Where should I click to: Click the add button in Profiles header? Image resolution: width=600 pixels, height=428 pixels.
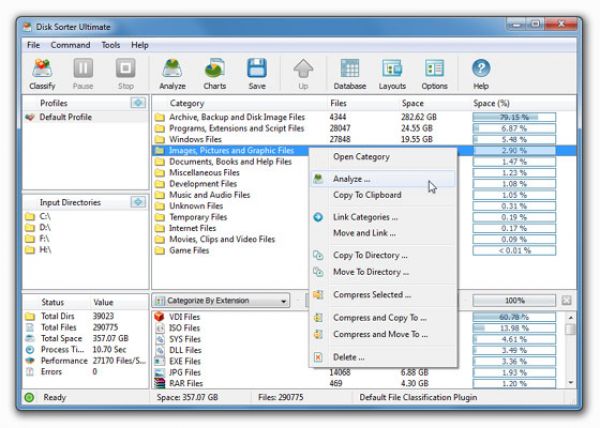pyautogui.click(x=137, y=103)
